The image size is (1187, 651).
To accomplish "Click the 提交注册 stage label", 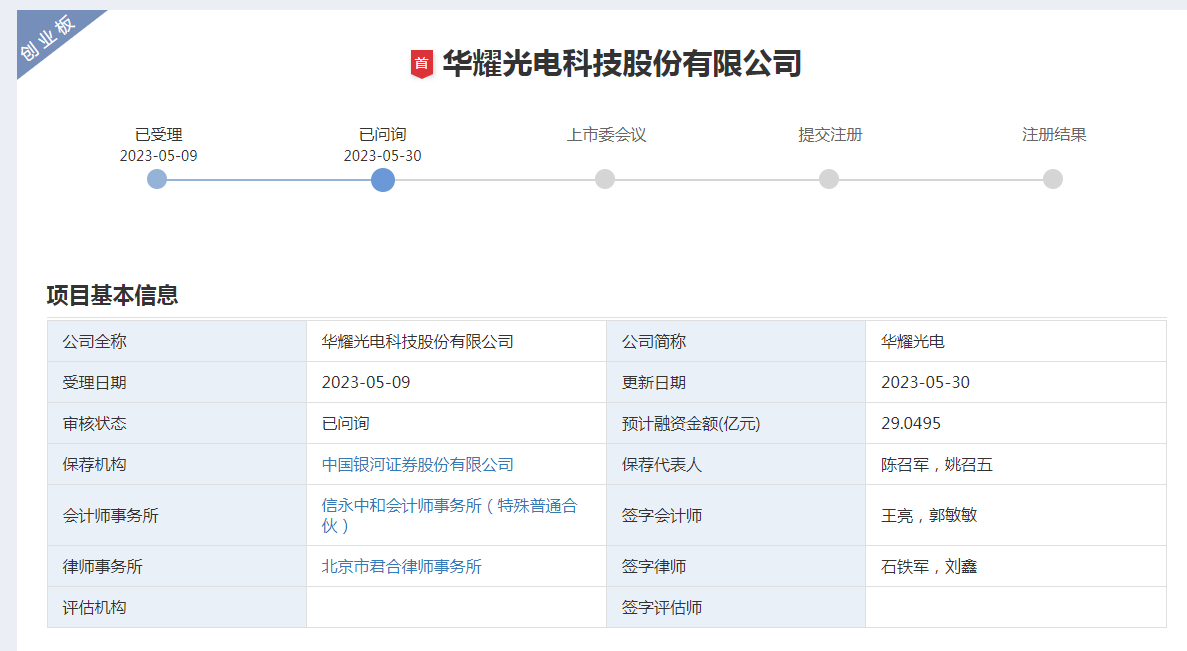I will (x=830, y=135).
